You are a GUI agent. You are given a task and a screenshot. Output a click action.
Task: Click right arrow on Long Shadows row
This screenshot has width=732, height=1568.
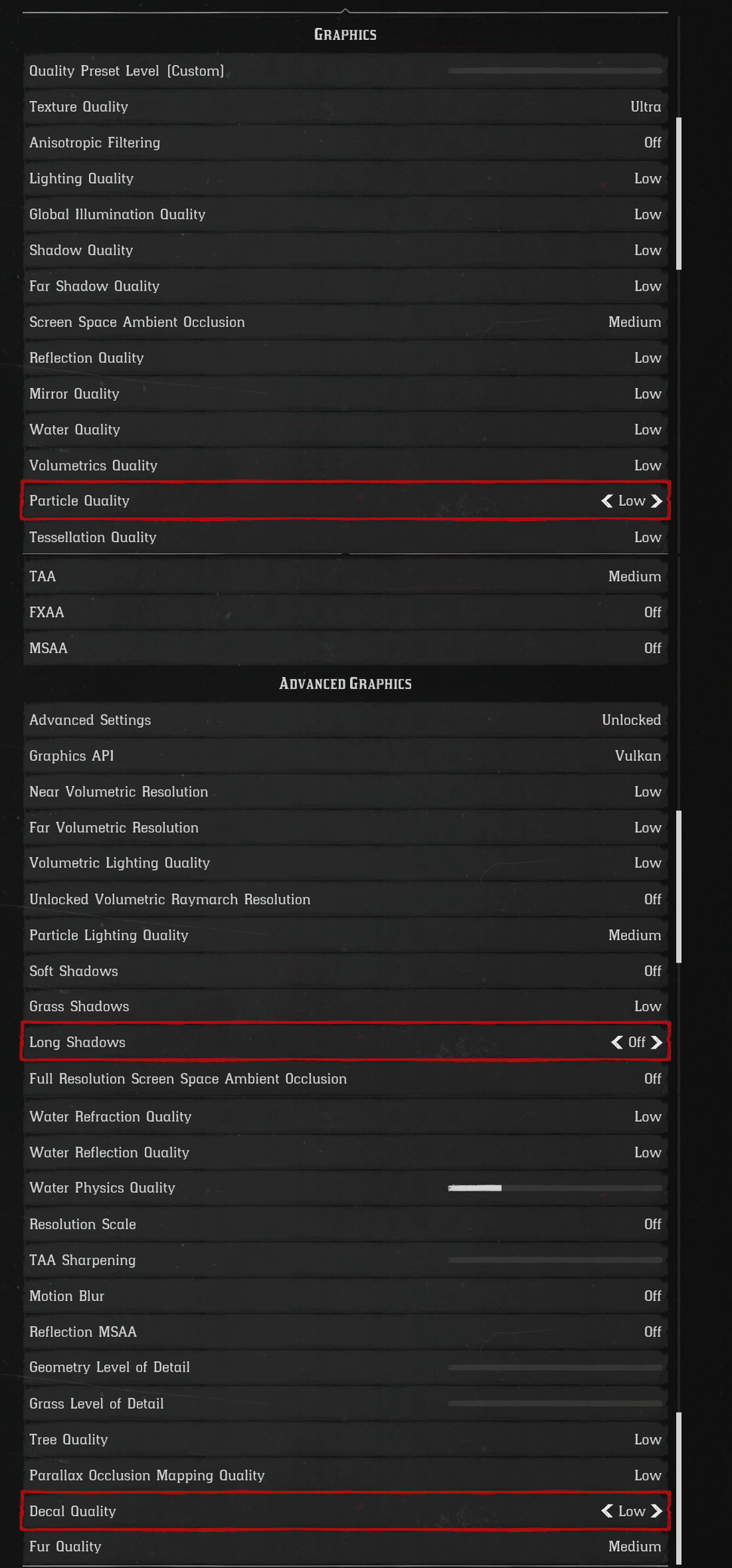[x=657, y=1043]
